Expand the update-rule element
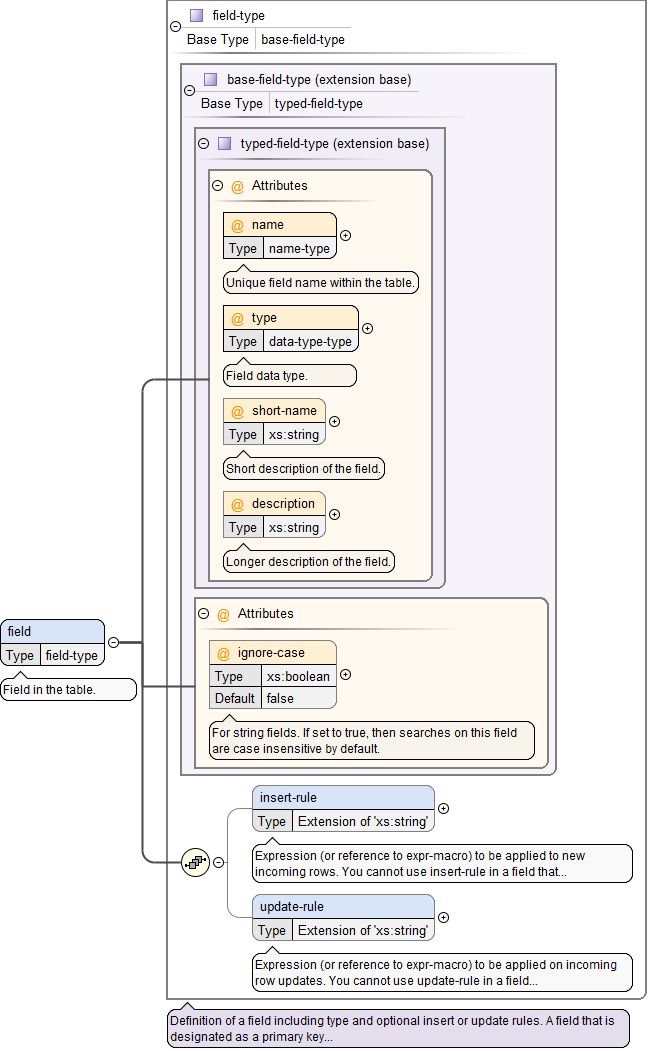Screen dimensions: 648x1051 [x=444, y=917]
